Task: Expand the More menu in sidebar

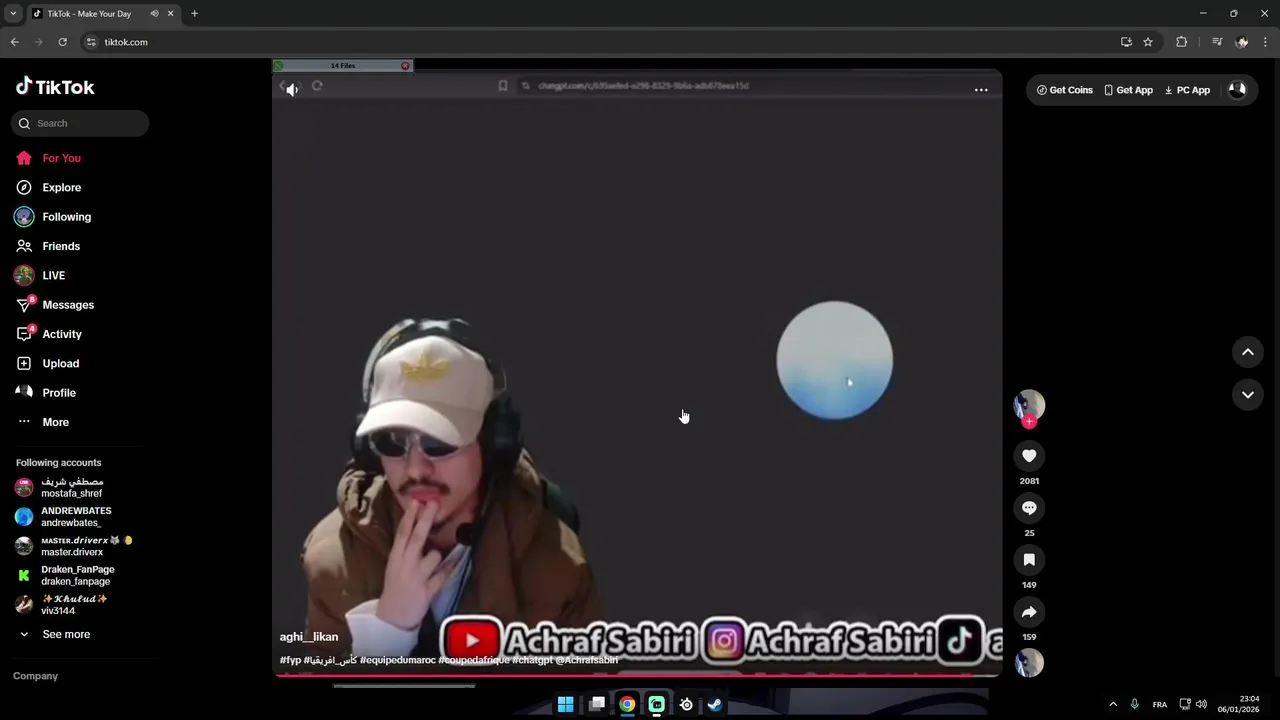Action: pyautogui.click(x=43, y=422)
